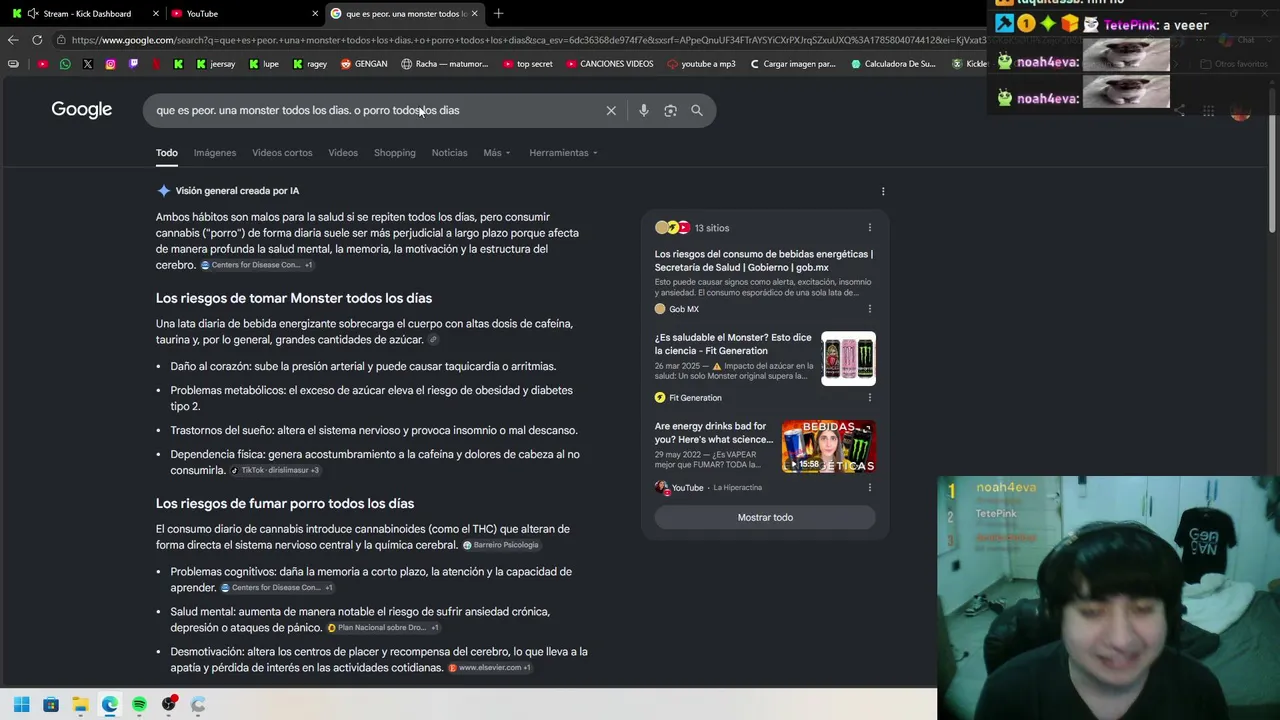Click the browser address bar URL
Screen dimensions: 1280x720
tap(520, 40)
